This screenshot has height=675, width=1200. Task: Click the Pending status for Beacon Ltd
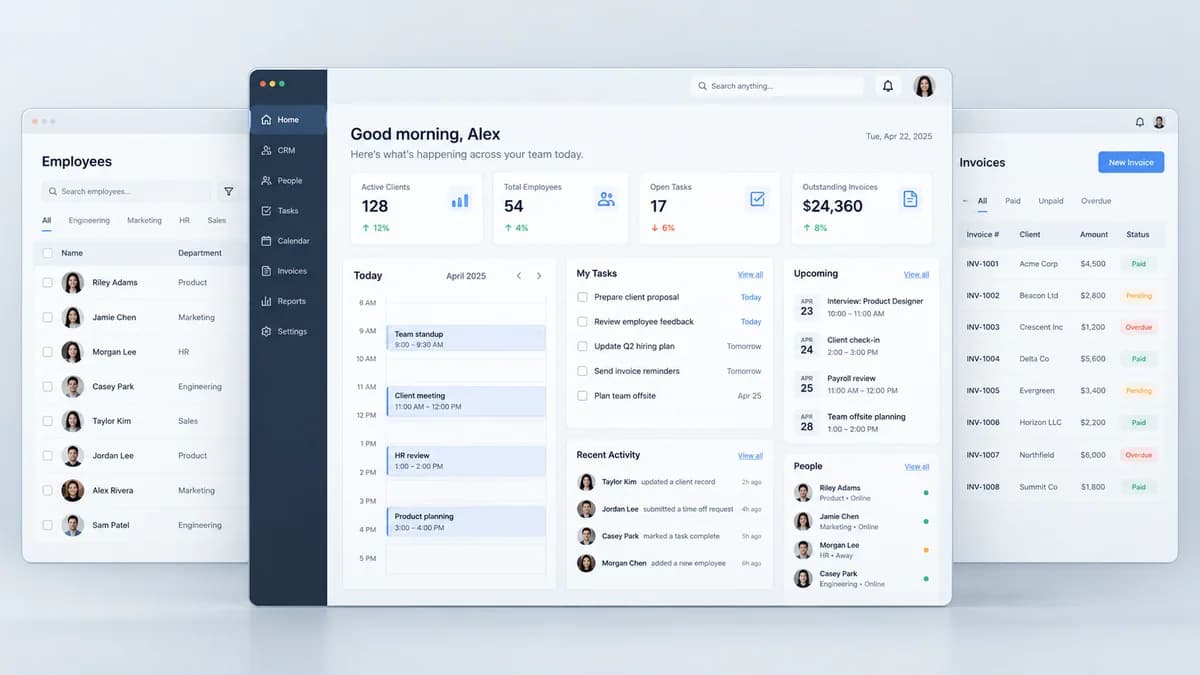tap(1138, 296)
